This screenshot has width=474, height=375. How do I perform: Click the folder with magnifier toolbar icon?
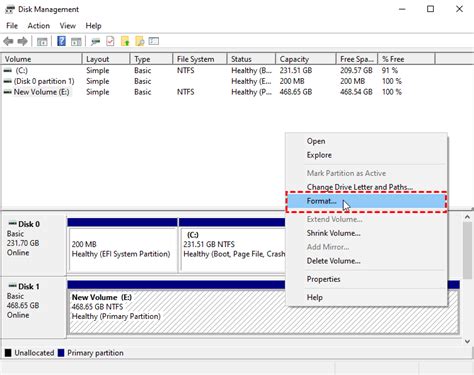click(x=140, y=41)
